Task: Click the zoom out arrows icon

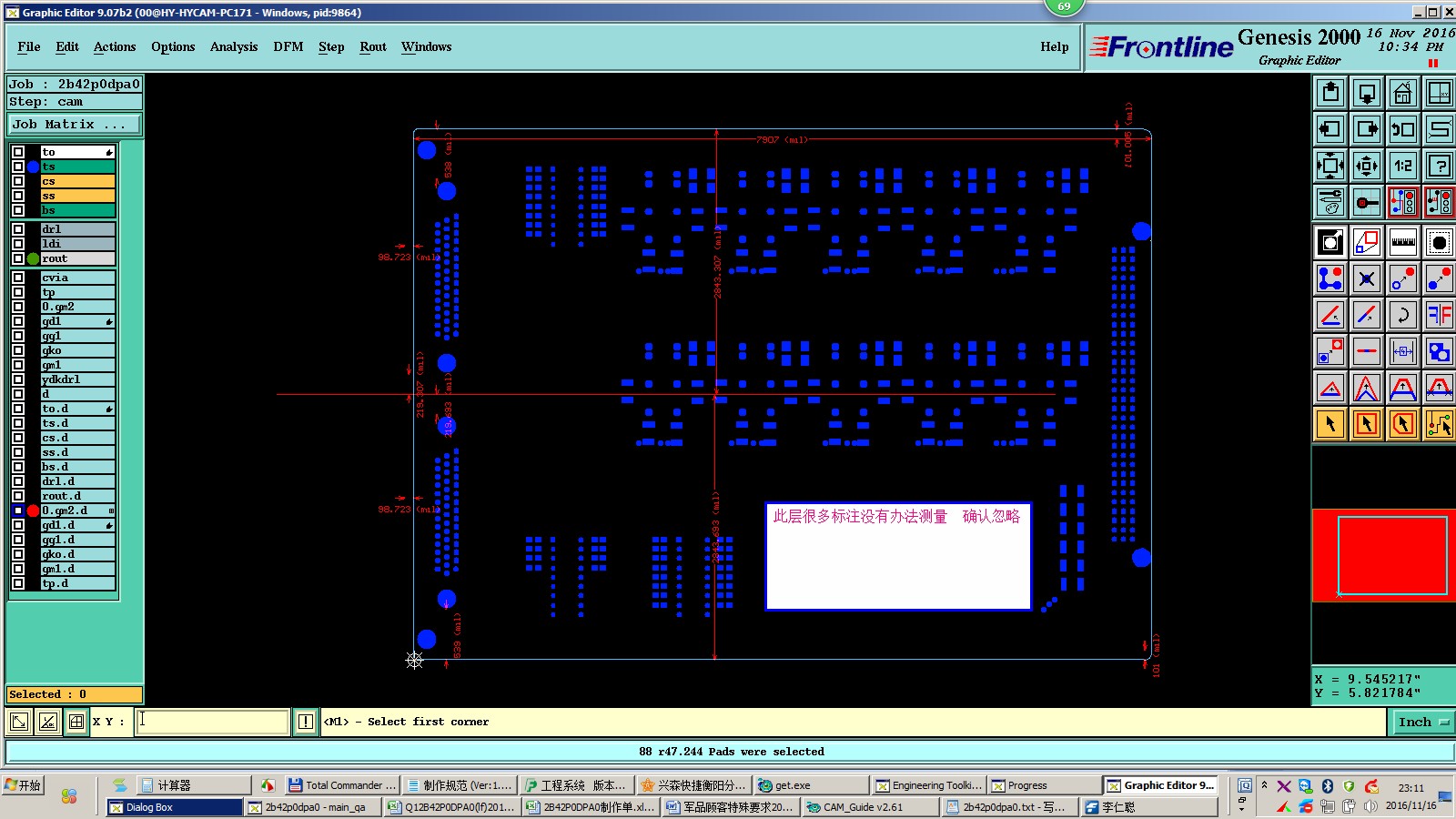Action: (1367, 166)
